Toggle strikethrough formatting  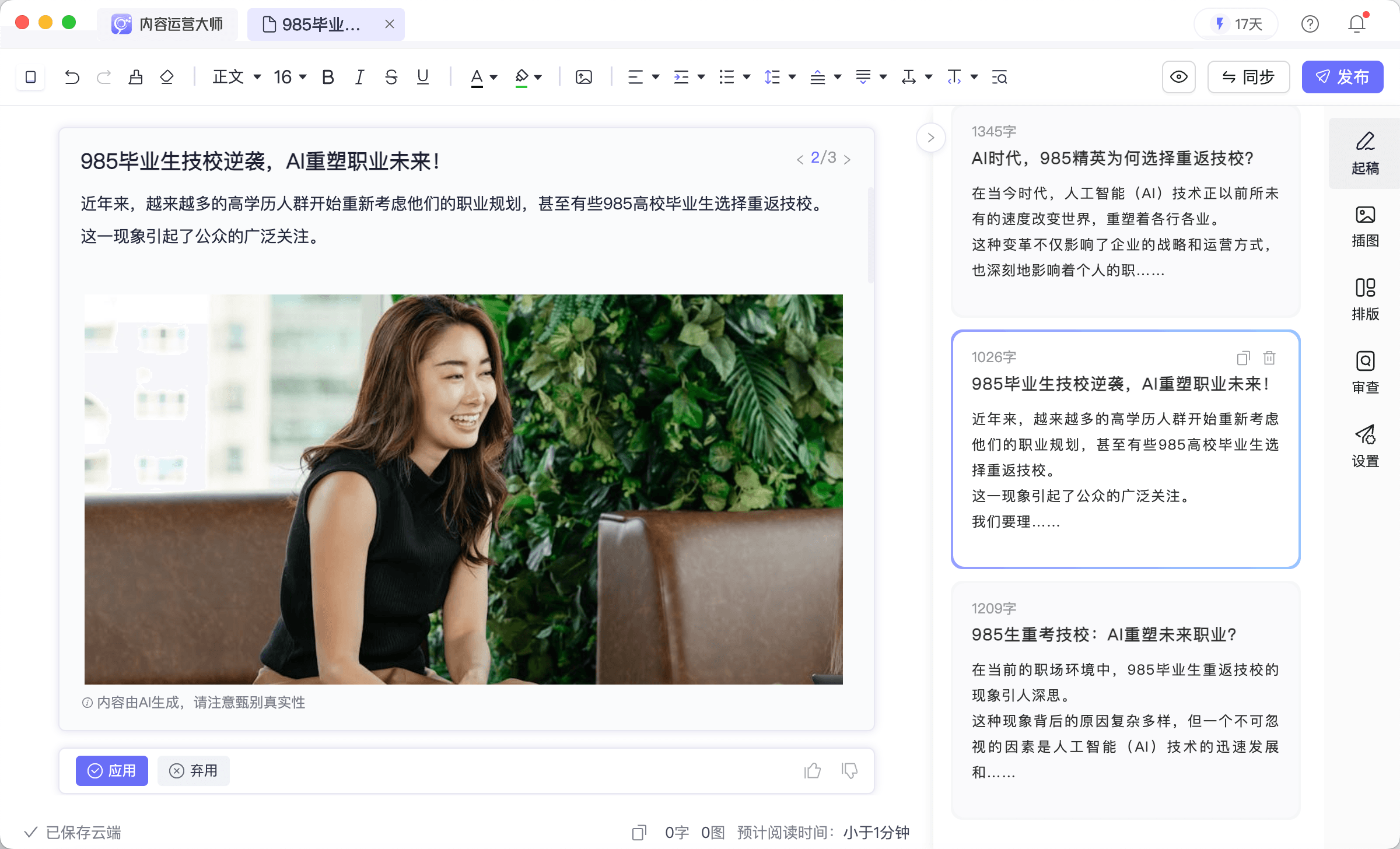point(391,77)
